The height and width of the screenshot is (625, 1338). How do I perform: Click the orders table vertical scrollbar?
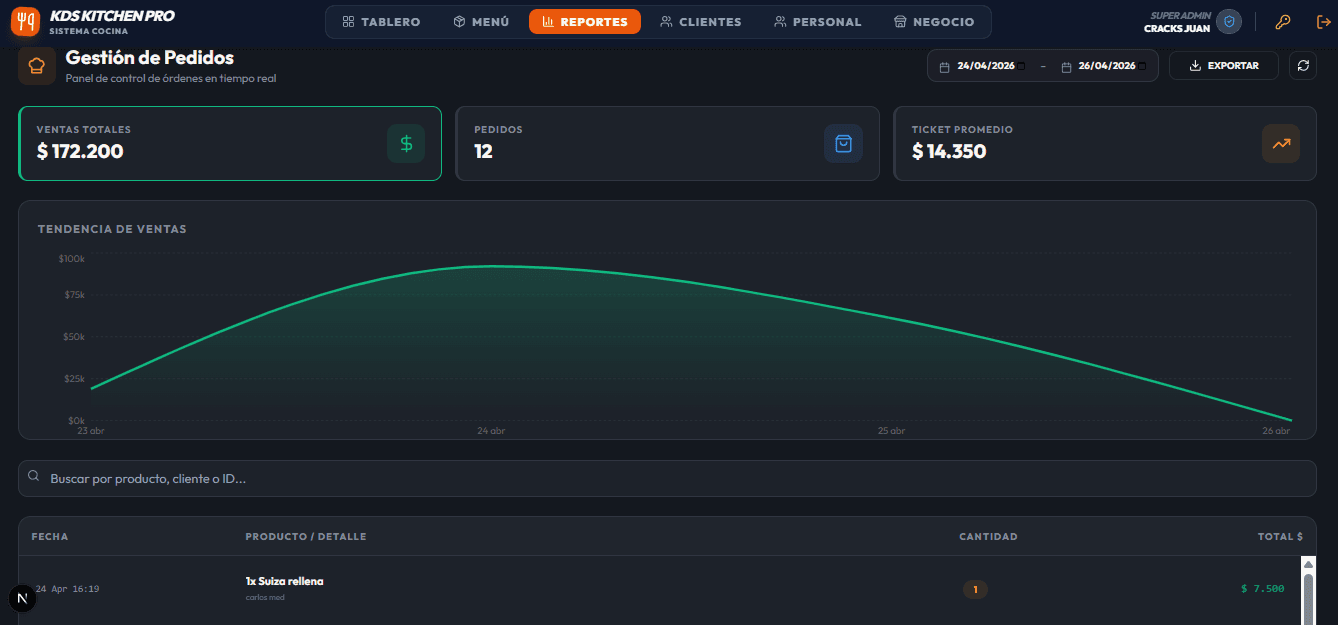tap(1308, 591)
